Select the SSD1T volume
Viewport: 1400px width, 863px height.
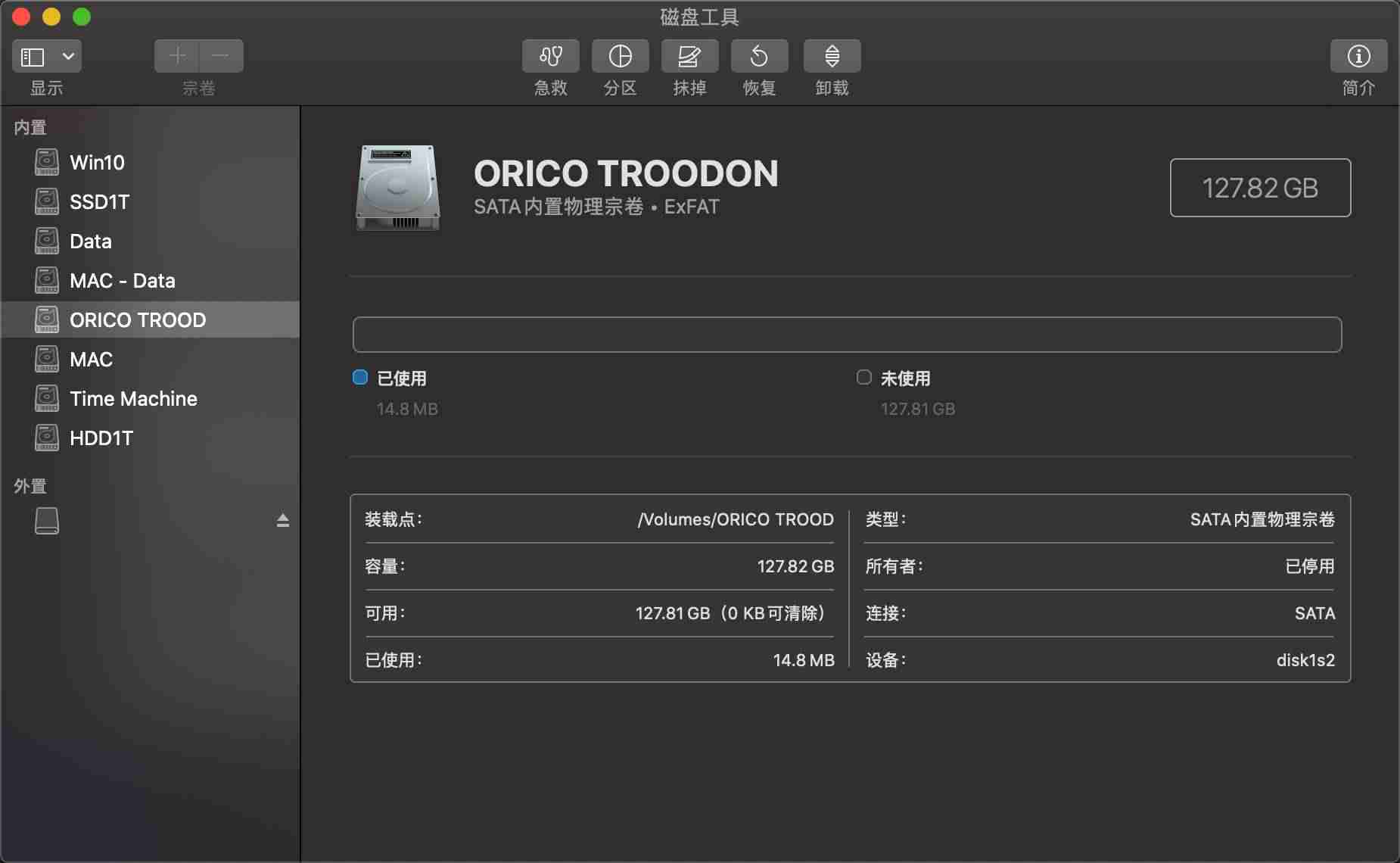click(x=150, y=201)
